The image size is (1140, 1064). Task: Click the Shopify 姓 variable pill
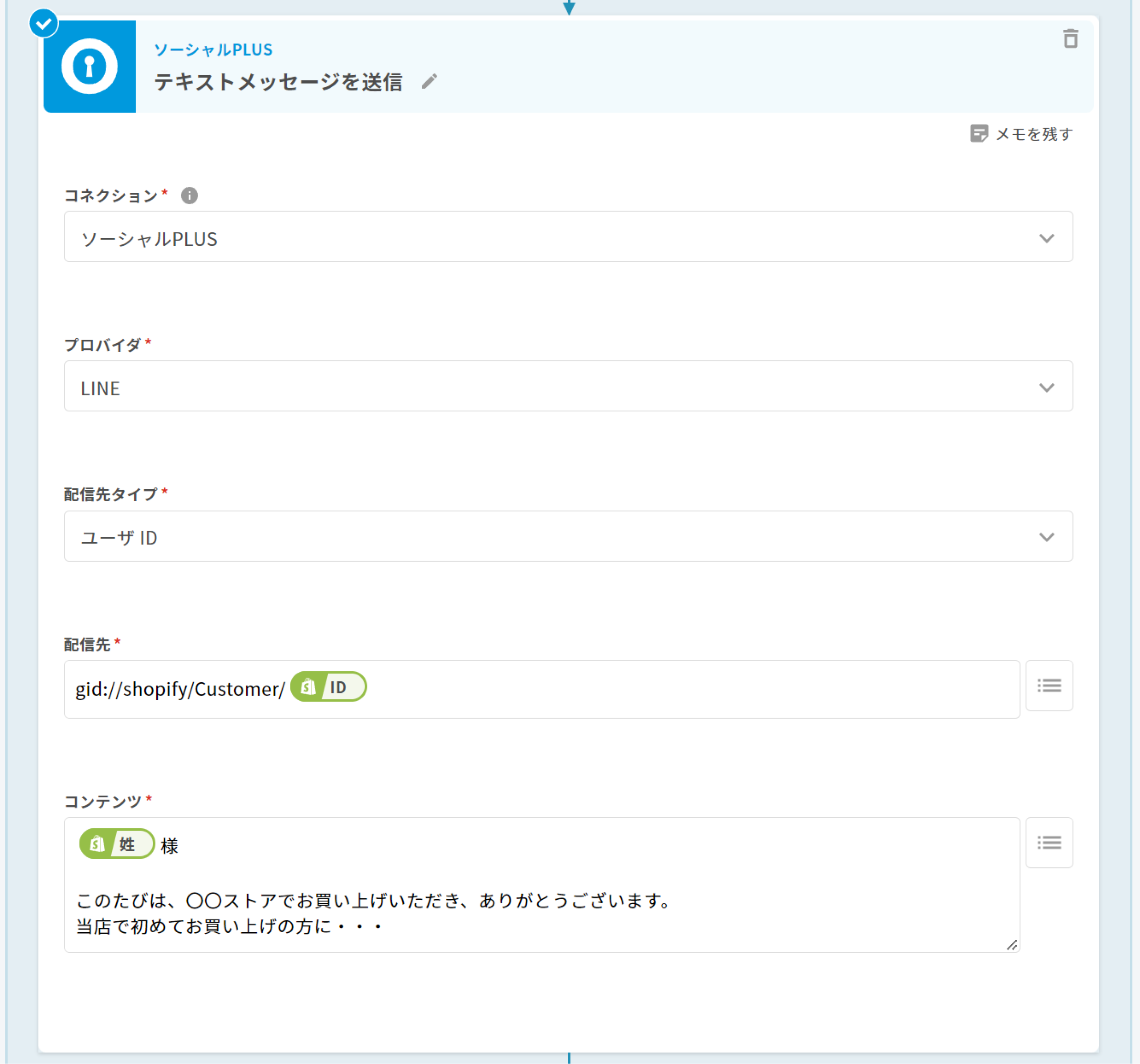coord(117,844)
